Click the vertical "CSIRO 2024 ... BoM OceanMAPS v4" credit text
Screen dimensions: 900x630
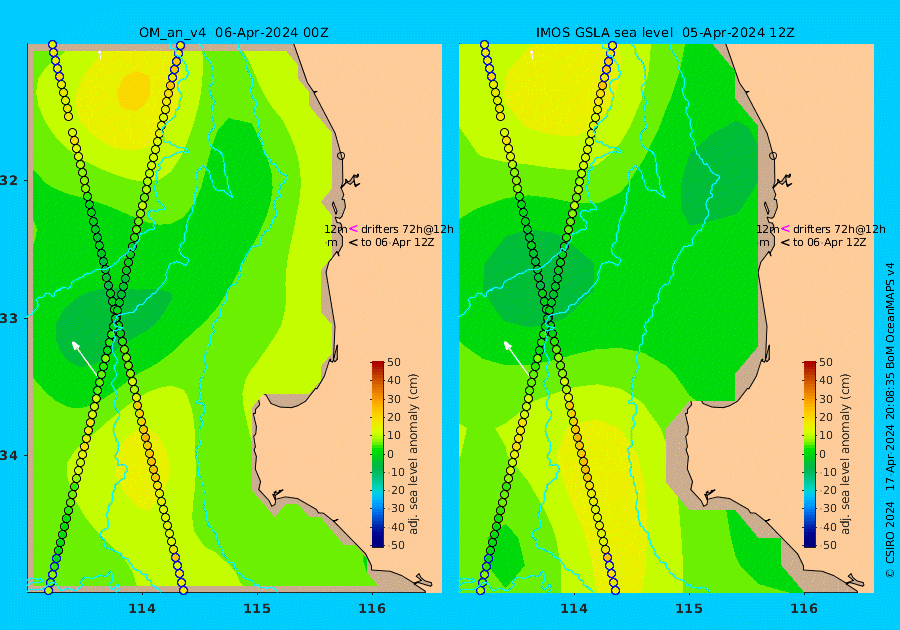click(890, 420)
